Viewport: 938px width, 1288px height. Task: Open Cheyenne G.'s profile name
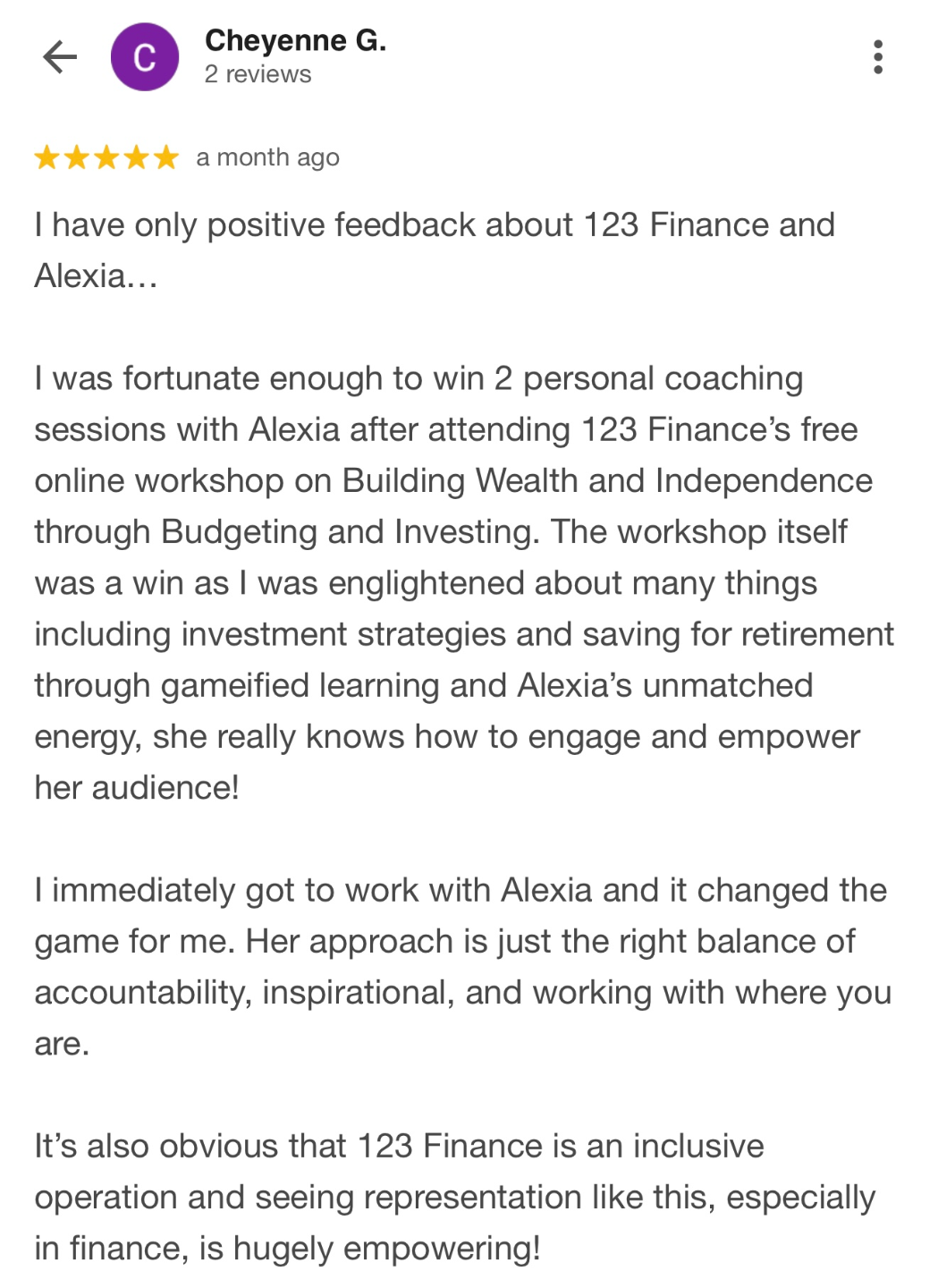295,40
